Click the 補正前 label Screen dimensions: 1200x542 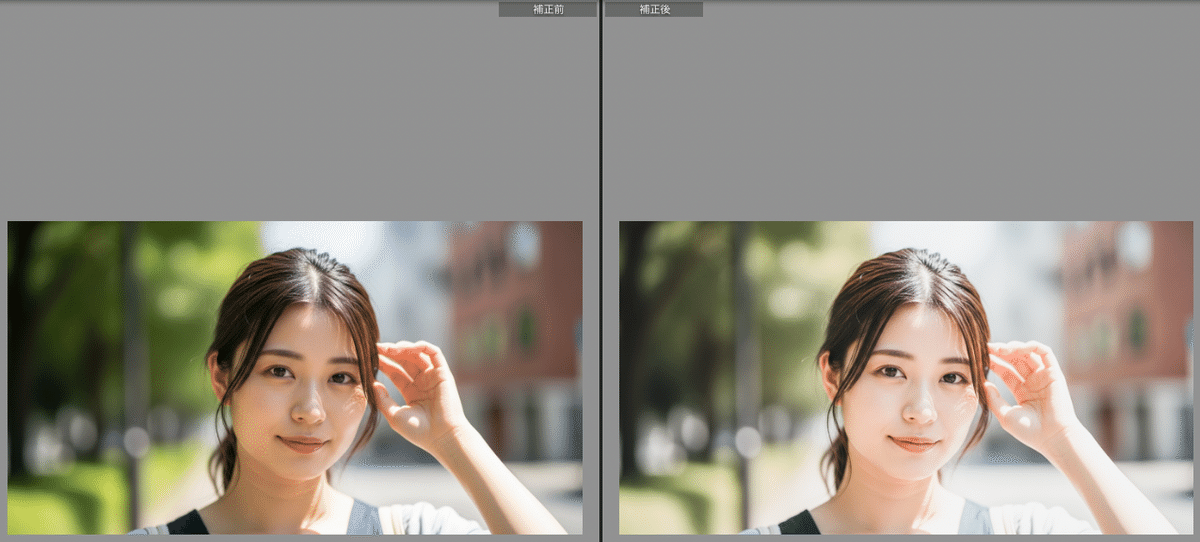coord(547,9)
